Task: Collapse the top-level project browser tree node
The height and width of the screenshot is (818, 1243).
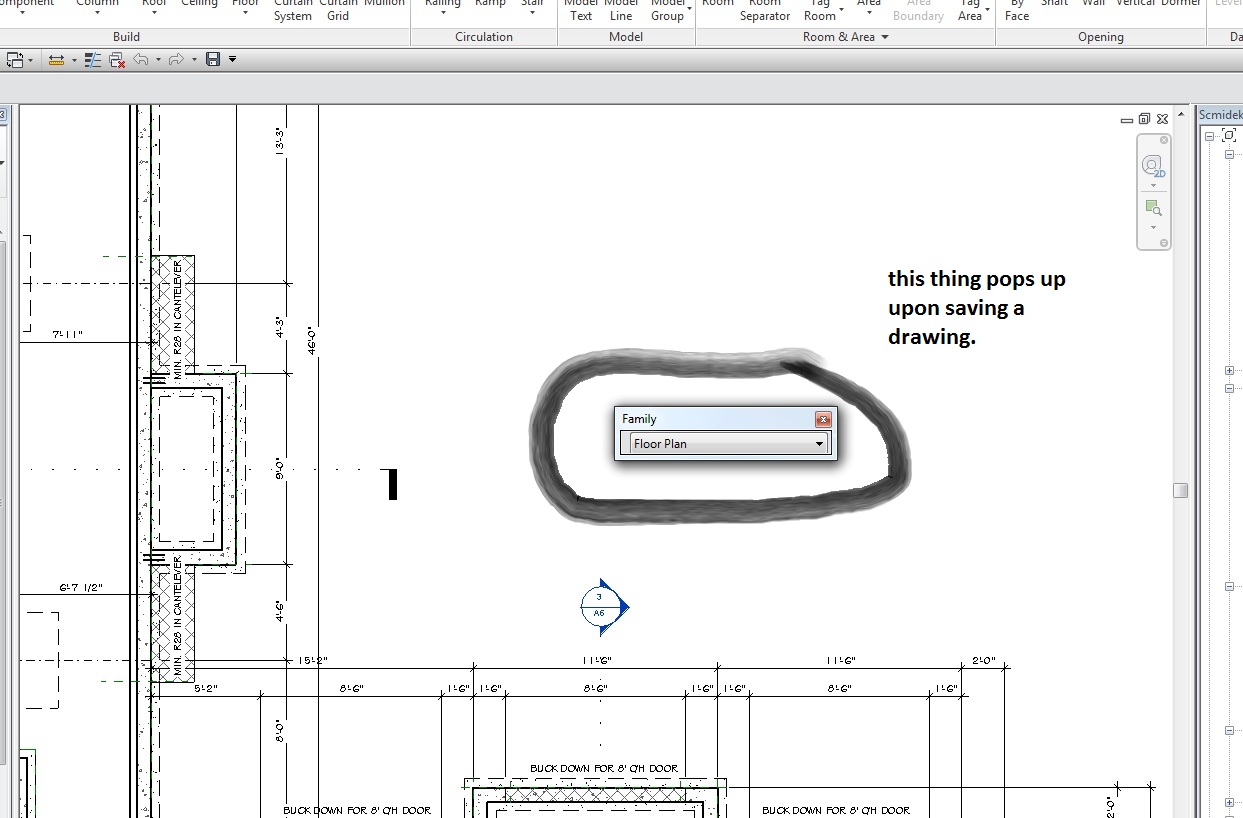Action: click(1209, 136)
